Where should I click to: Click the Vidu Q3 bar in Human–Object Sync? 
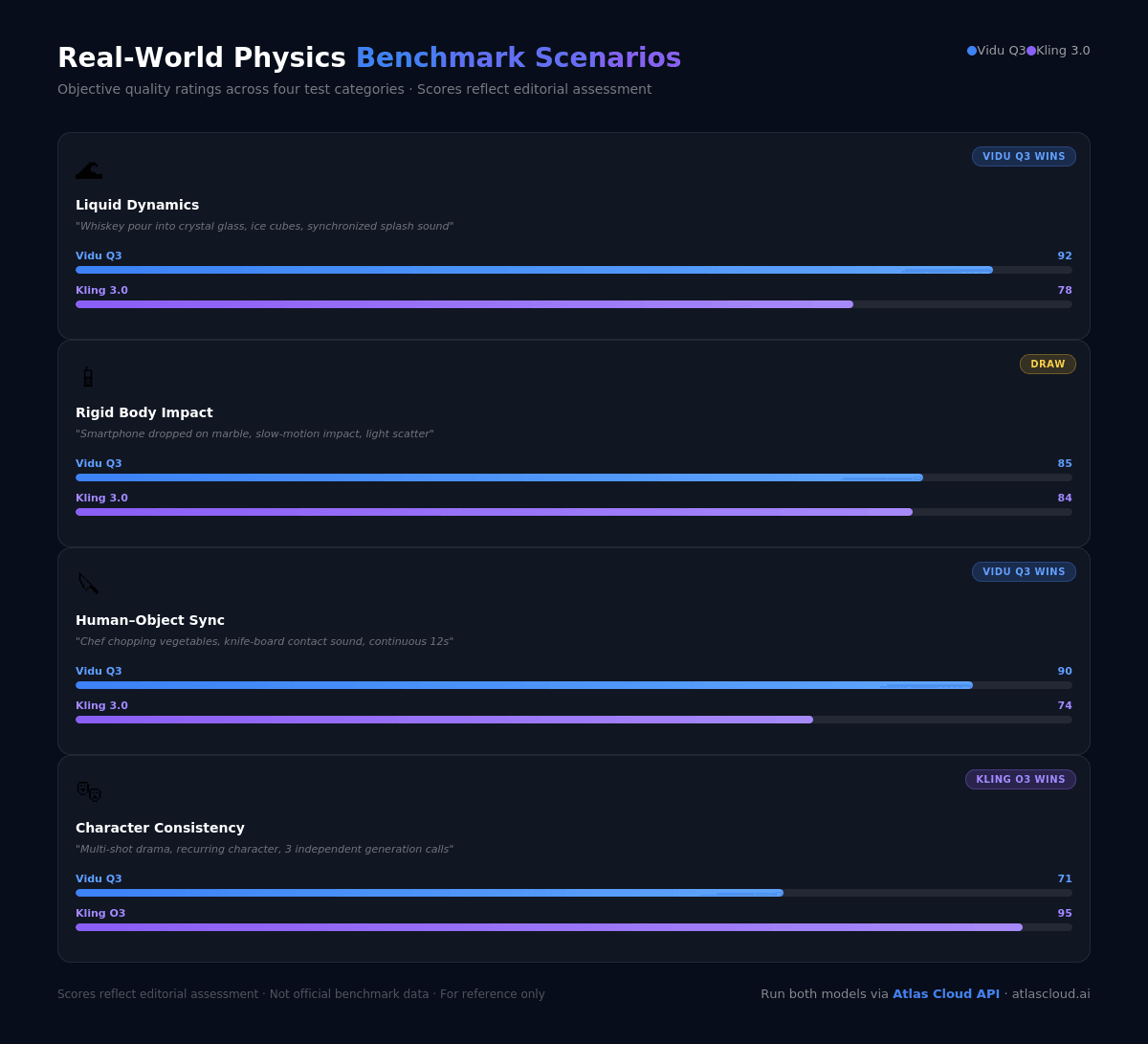[x=524, y=685]
